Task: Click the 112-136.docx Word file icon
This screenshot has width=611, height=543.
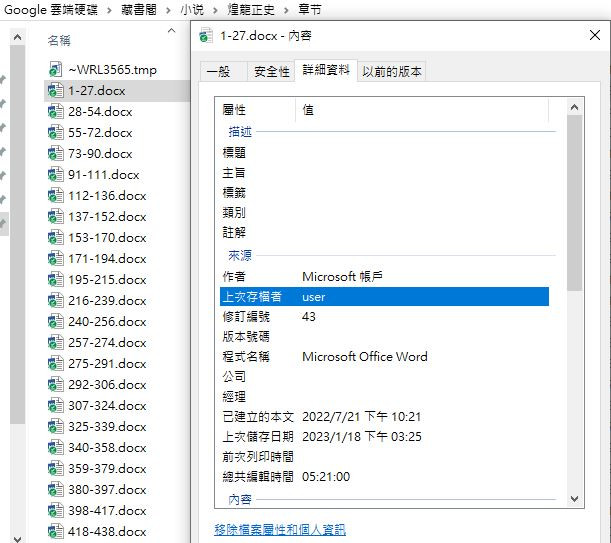Action: (56, 196)
